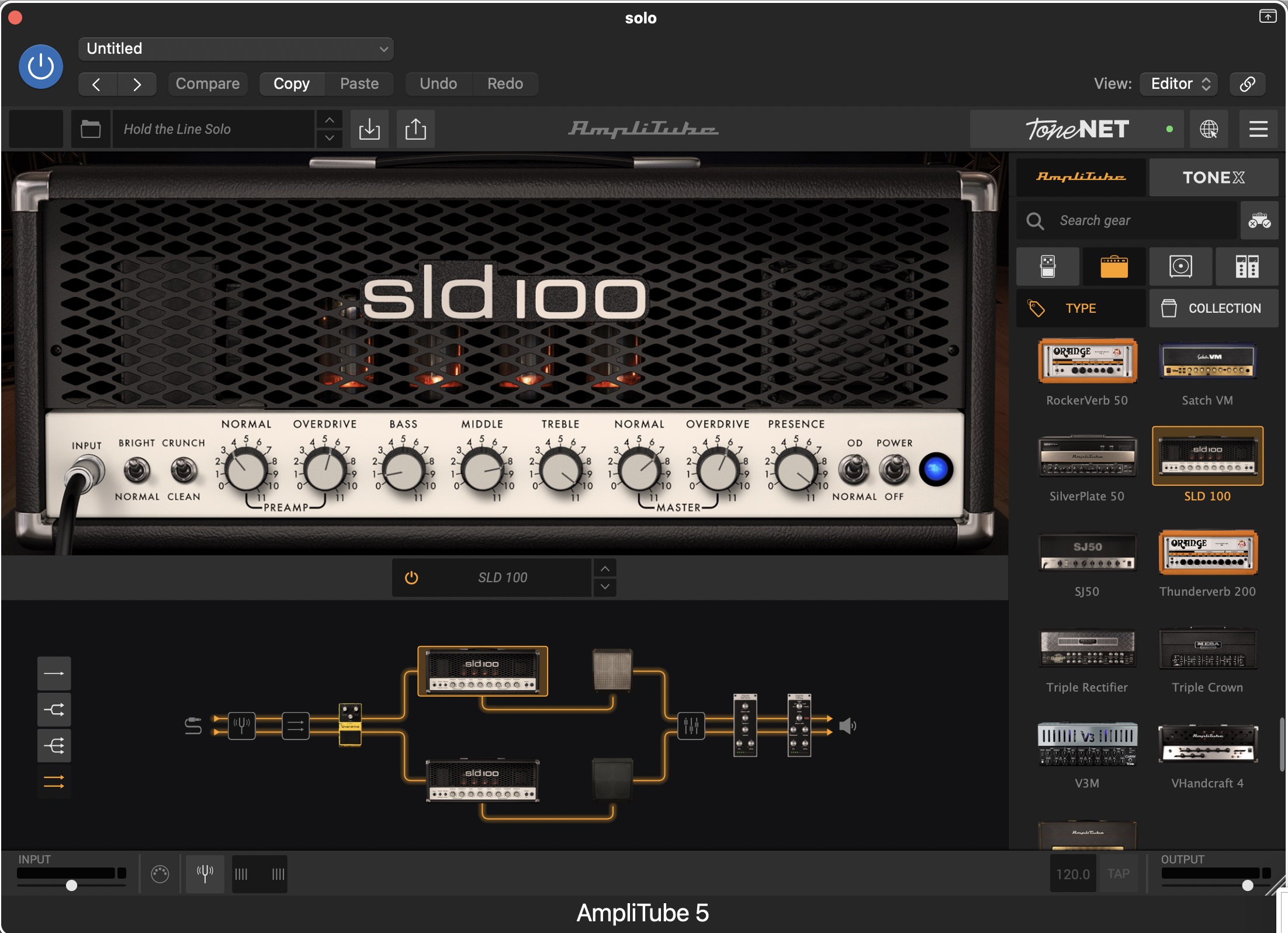
Task: Click the TAP tempo button
Action: click(x=1118, y=873)
